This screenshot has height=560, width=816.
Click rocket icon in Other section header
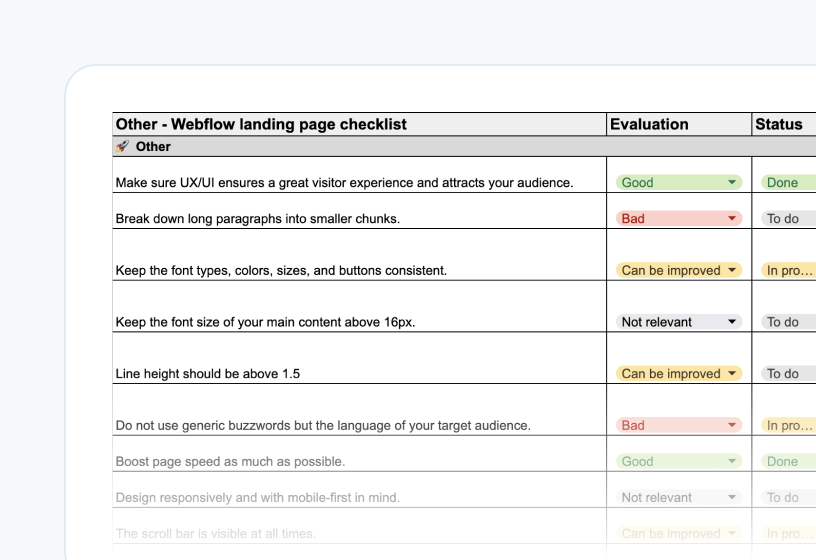(x=123, y=146)
